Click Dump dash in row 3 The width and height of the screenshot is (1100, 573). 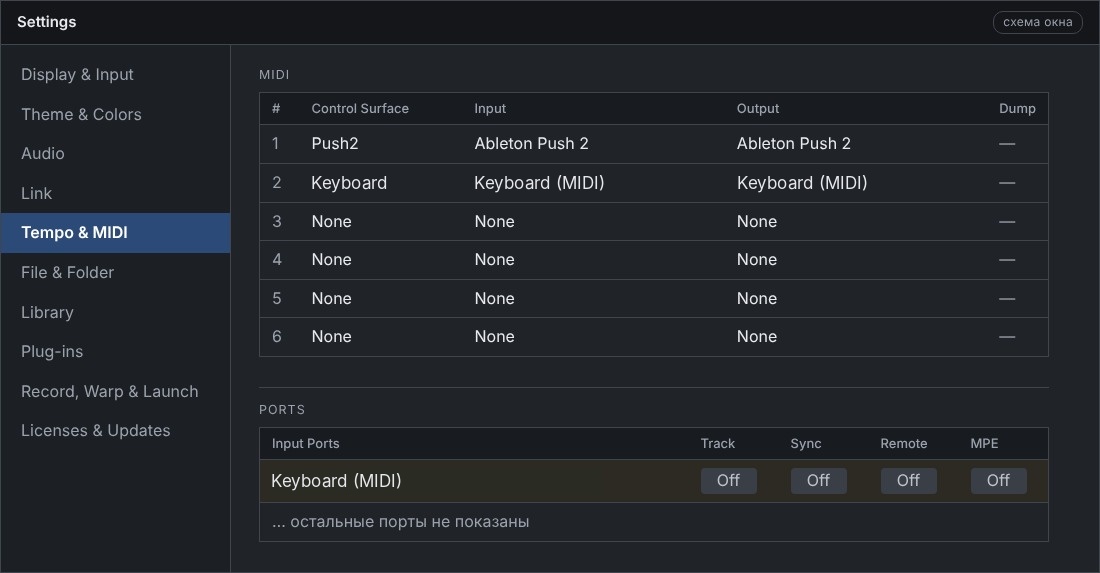1007,222
